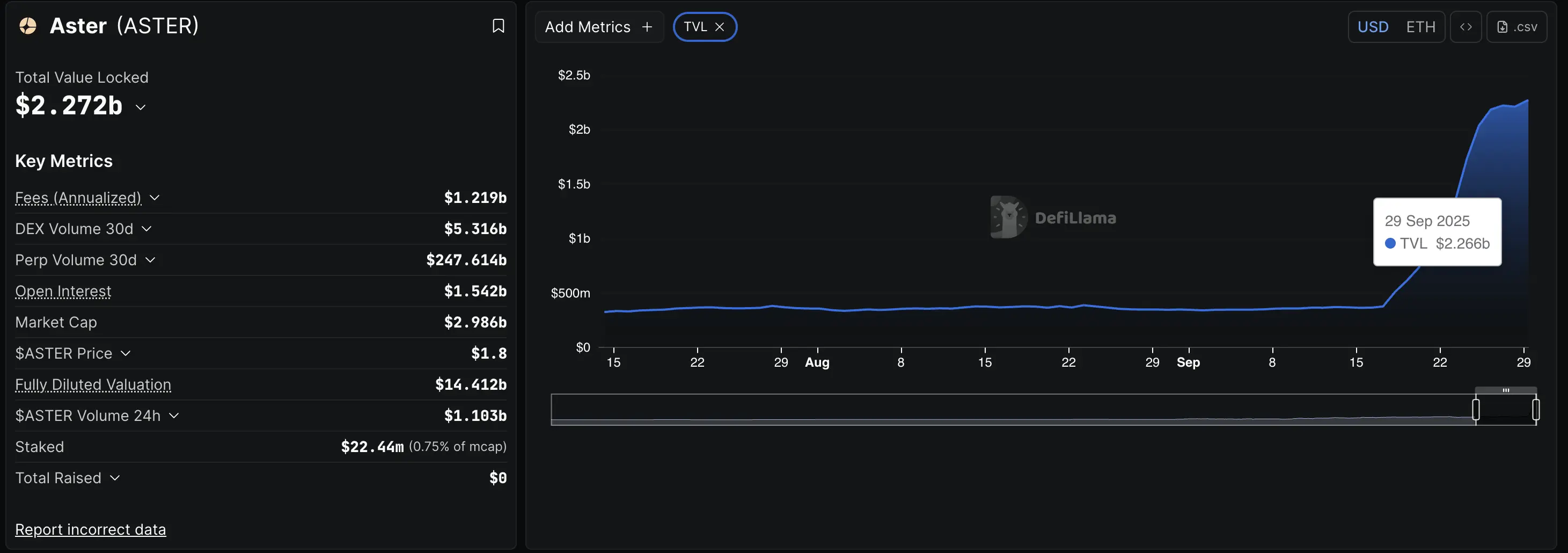Click the range selector top grip
Viewport: 1568px width, 553px height.
[1505, 390]
